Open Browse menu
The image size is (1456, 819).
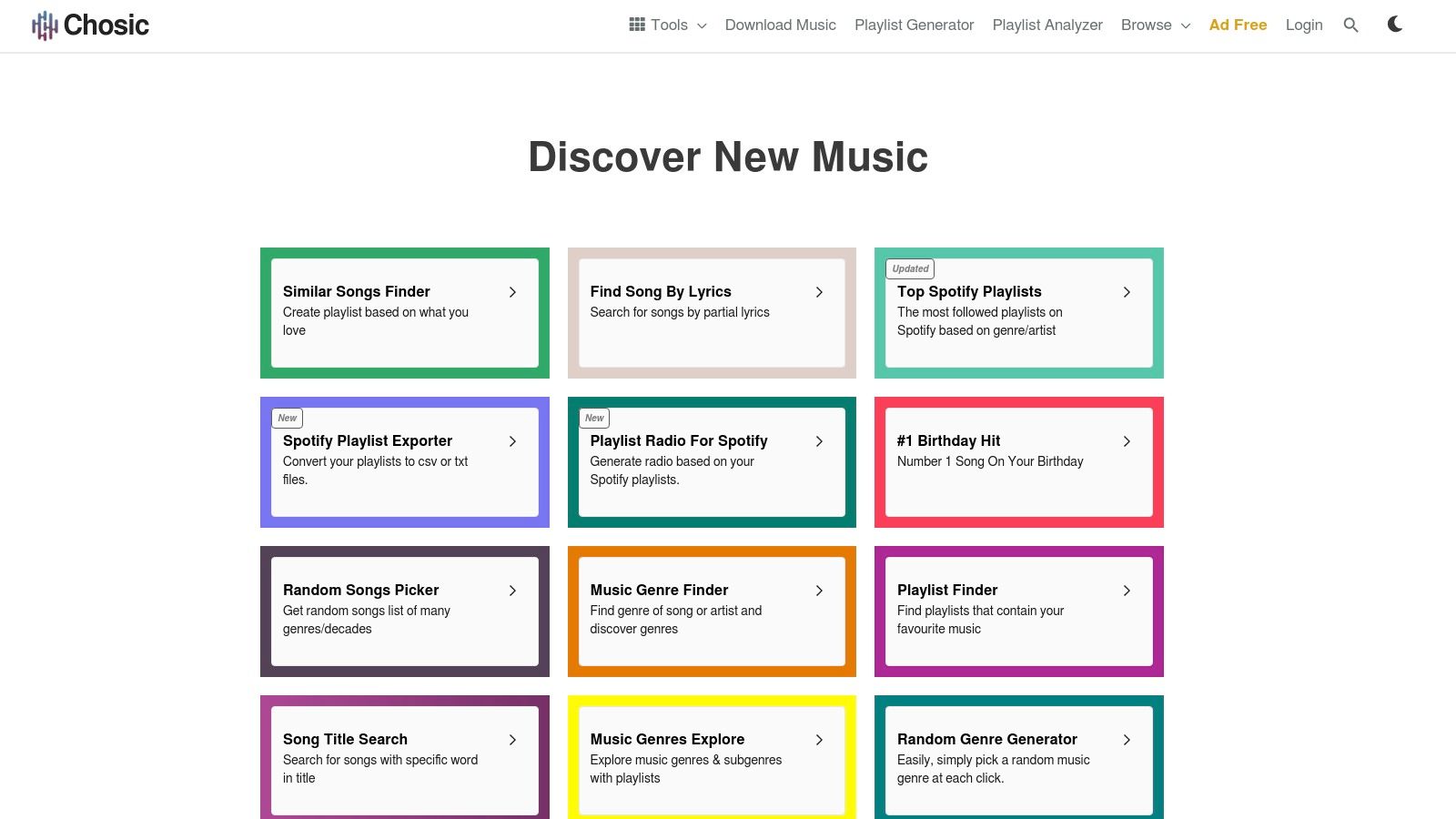[x=1147, y=25]
